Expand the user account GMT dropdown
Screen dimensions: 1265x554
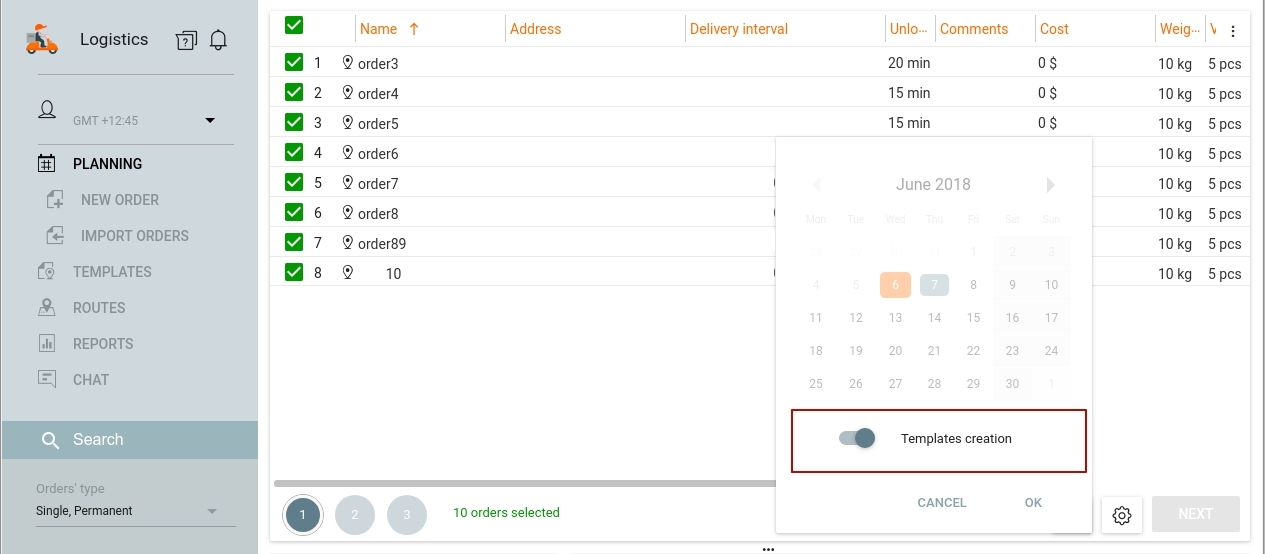(210, 121)
